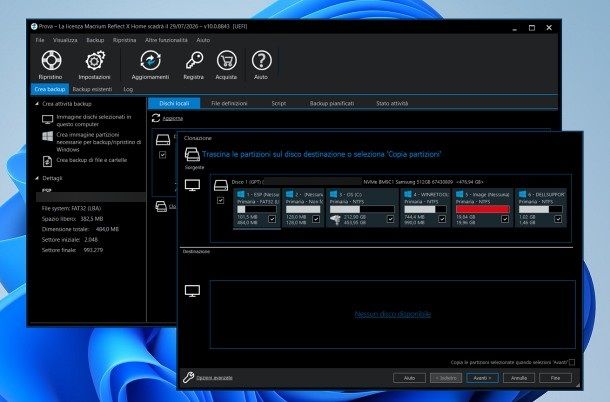Click the Aggiorna refresh arrows icon

point(156,118)
